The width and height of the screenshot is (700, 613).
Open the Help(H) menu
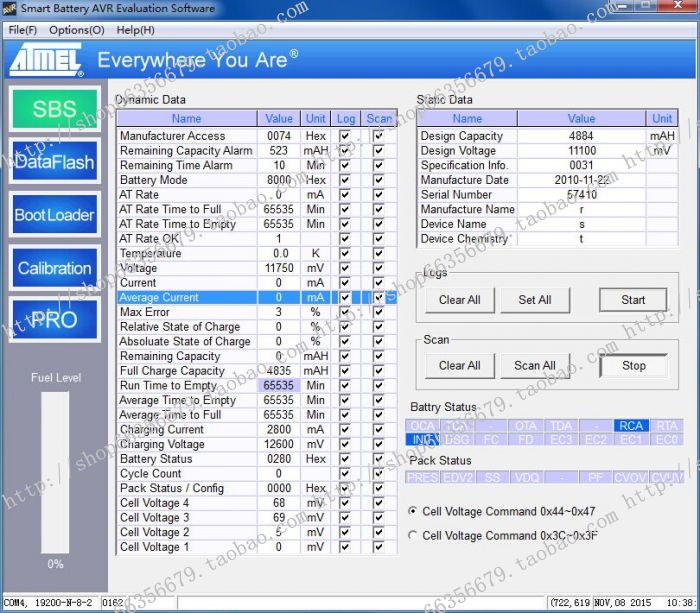click(135, 30)
